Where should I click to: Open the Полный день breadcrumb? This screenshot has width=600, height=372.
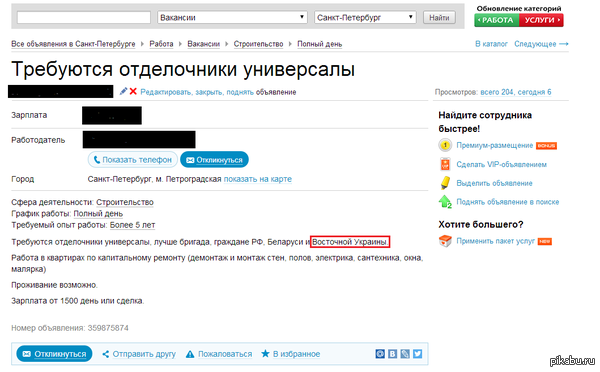click(320, 44)
